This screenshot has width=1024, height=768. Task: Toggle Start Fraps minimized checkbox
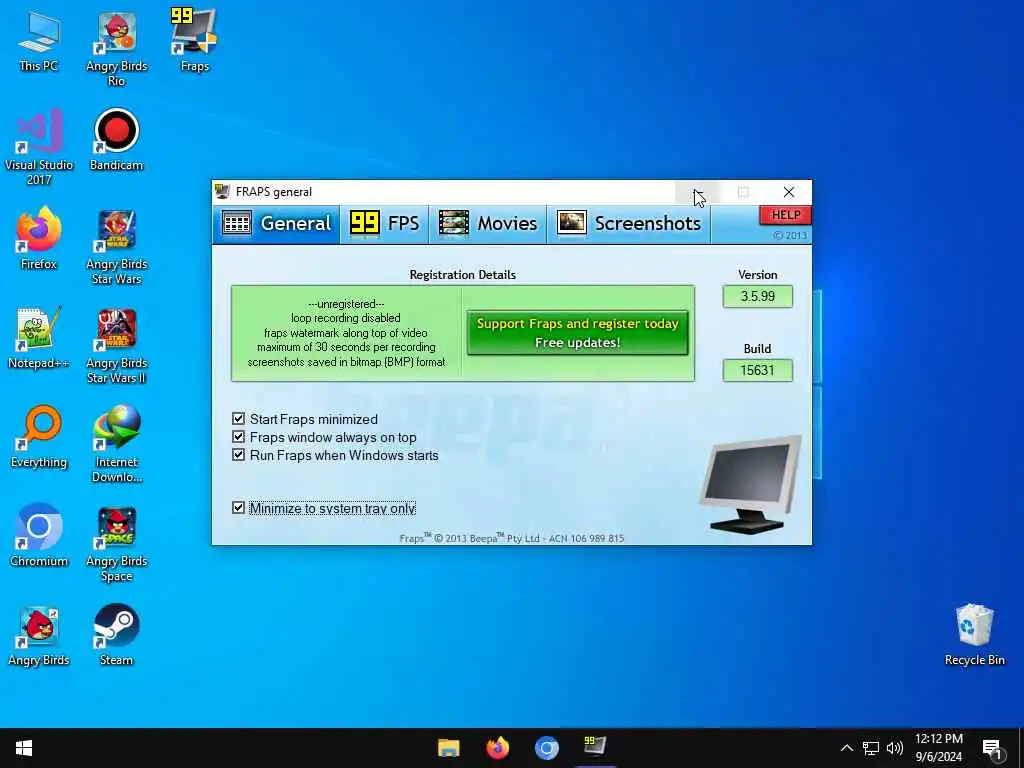pyautogui.click(x=304, y=419)
